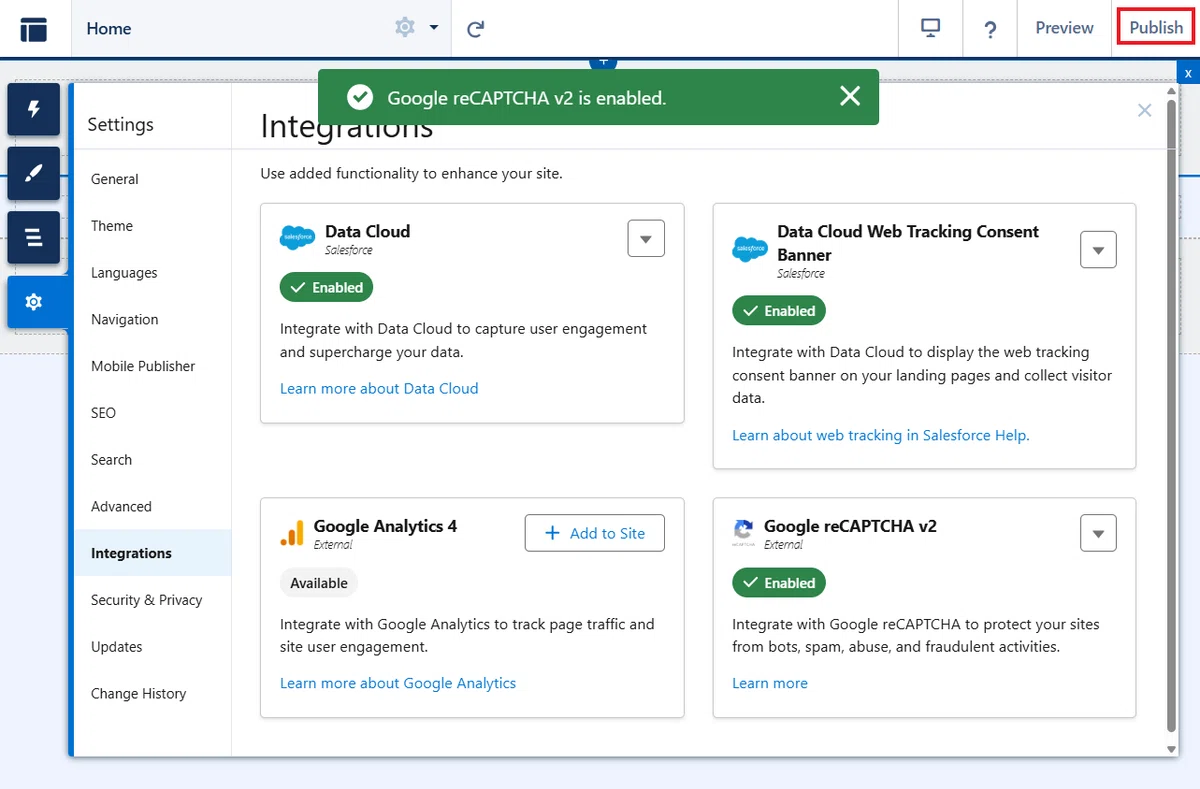The width and height of the screenshot is (1200, 789).
Task: Open the Components lightning bolt panel
Action: coord(34,109)
